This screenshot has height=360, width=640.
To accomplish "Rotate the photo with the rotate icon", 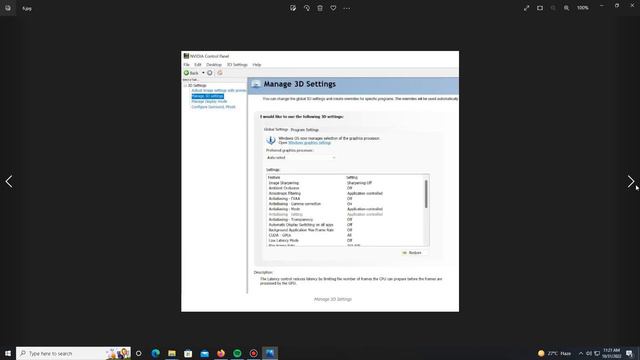I will (x=307, y=8).
